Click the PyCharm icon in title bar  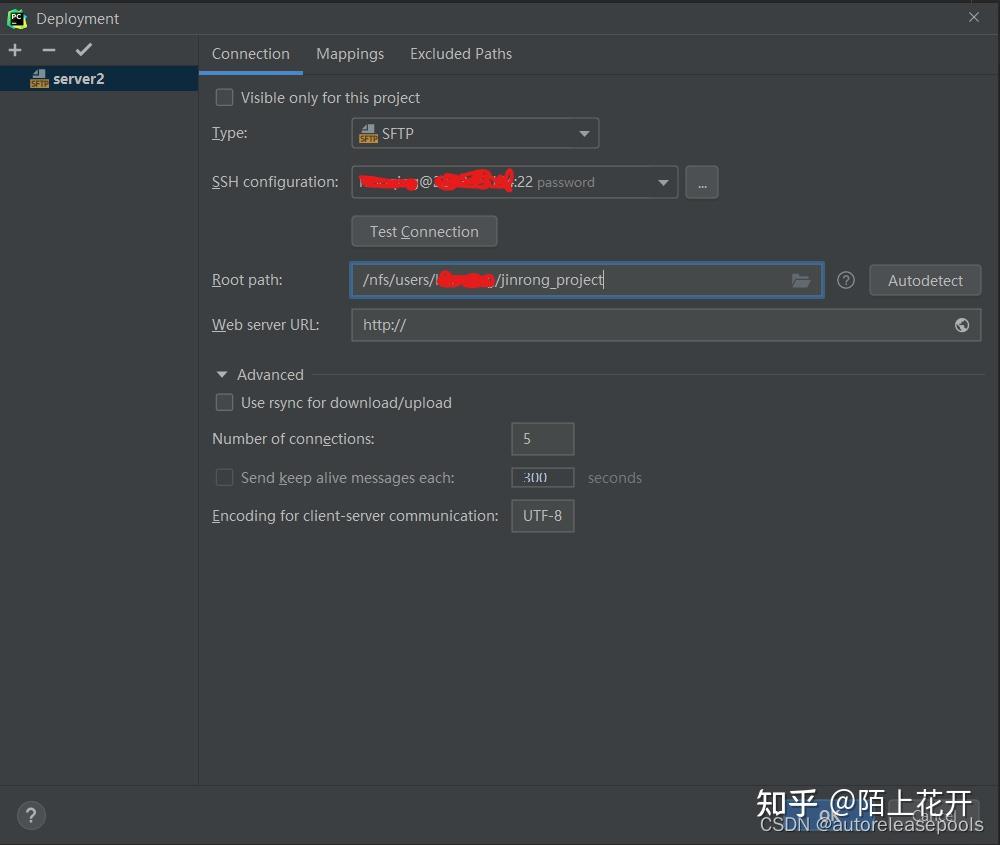click(16, 18)
